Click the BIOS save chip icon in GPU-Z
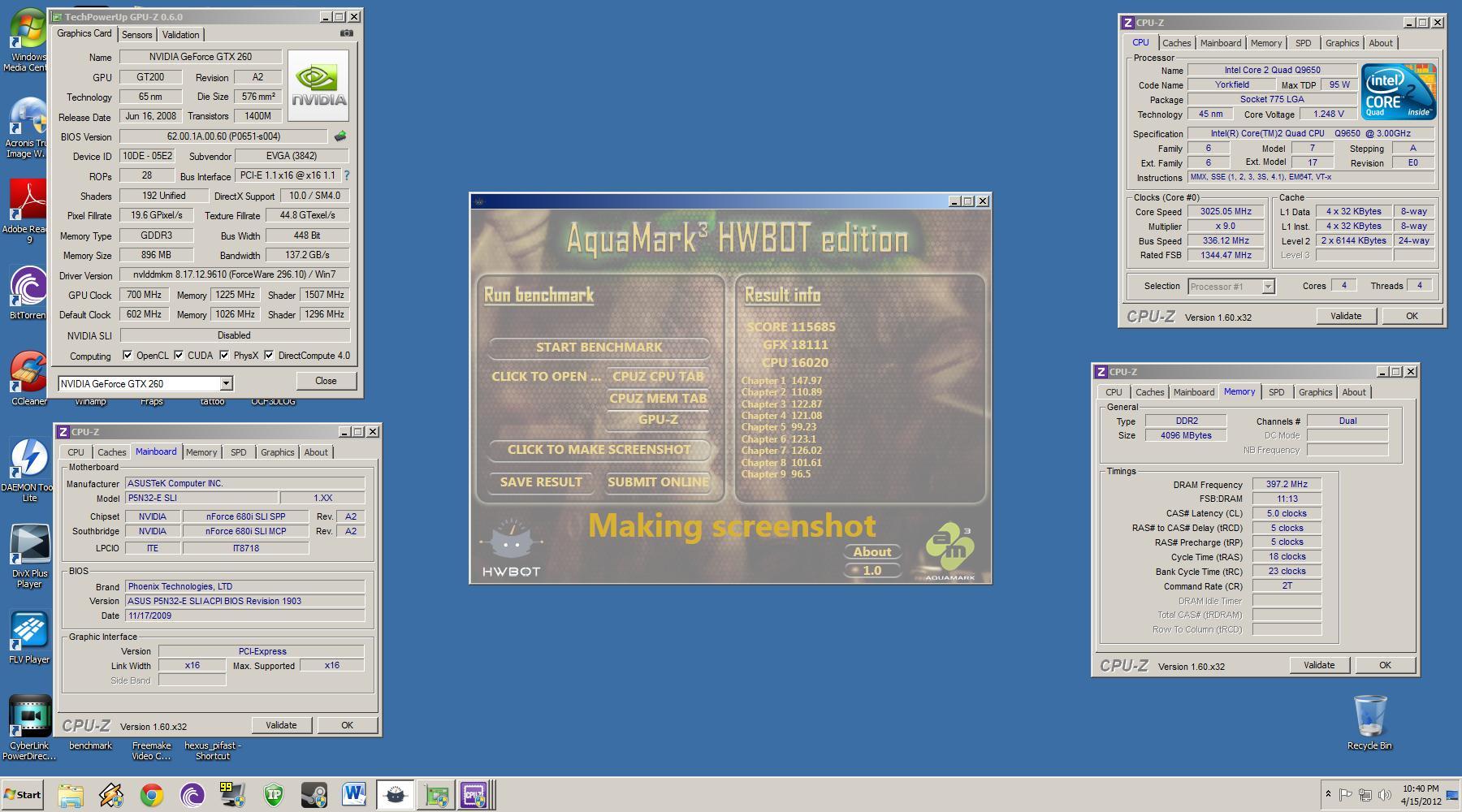The height and width of the screenshot is (812, 1462). 340,136
